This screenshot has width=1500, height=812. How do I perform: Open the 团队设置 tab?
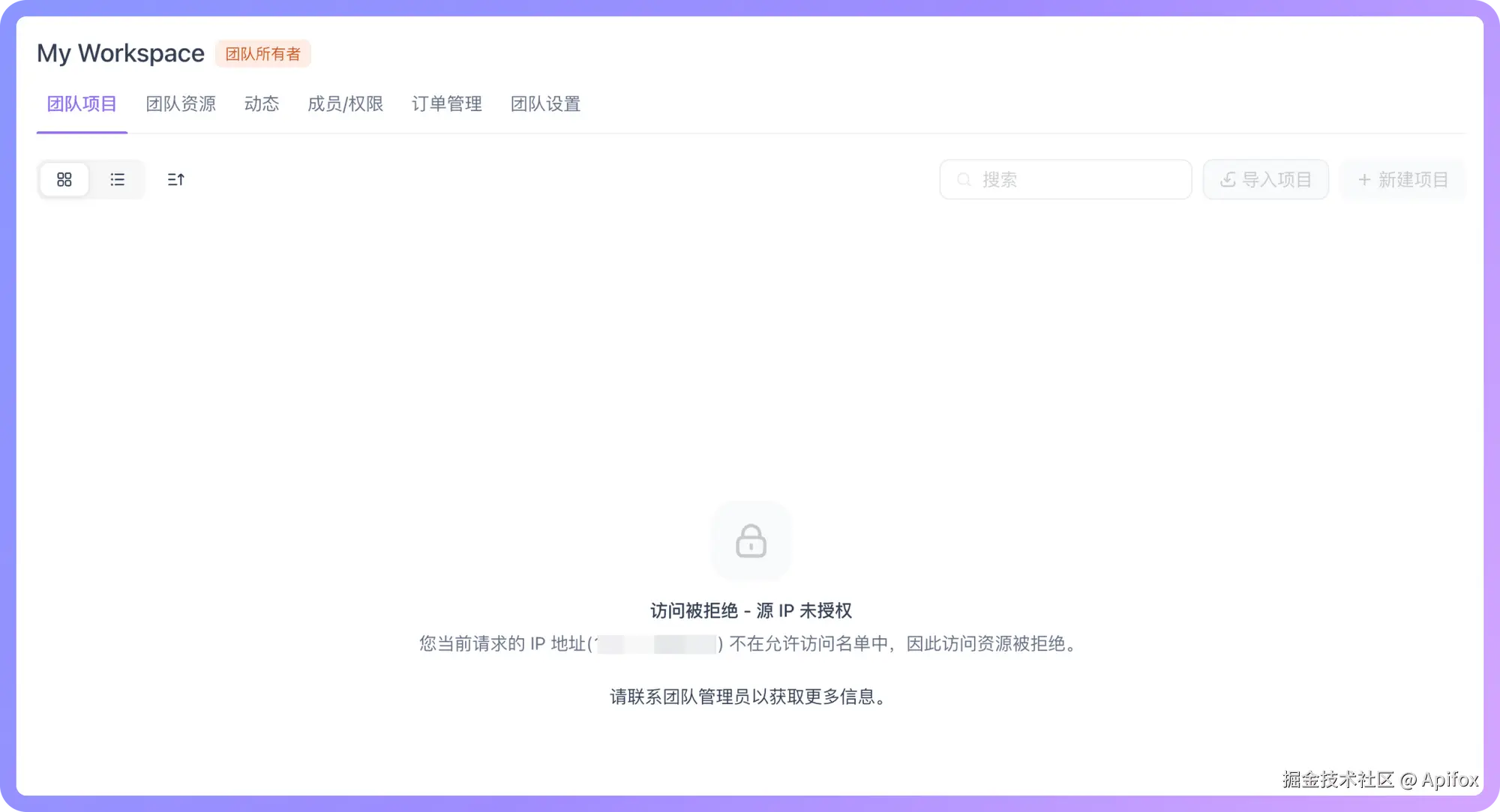point(546,104)
